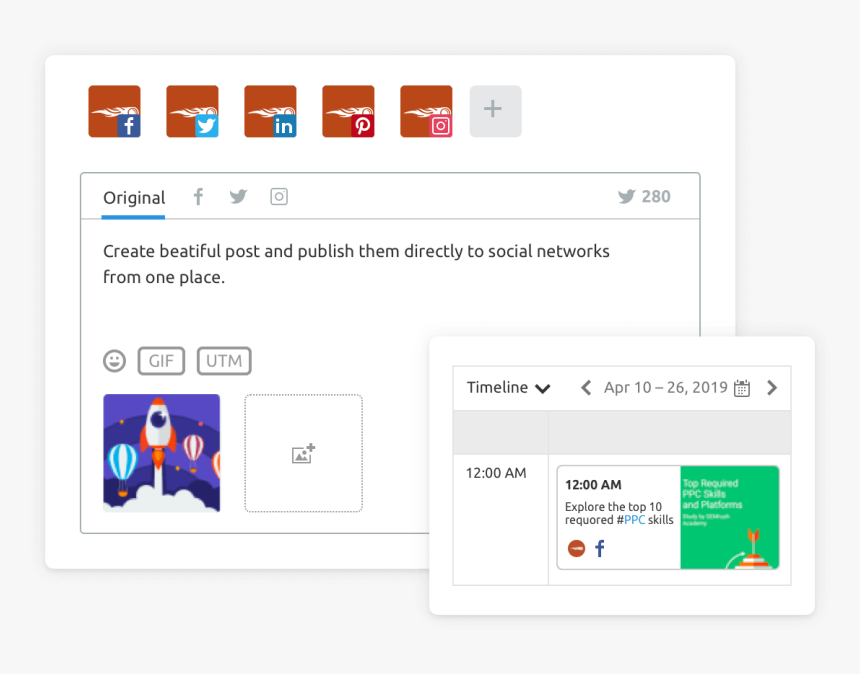Click the green PPC Skills post image

(730, 518)
